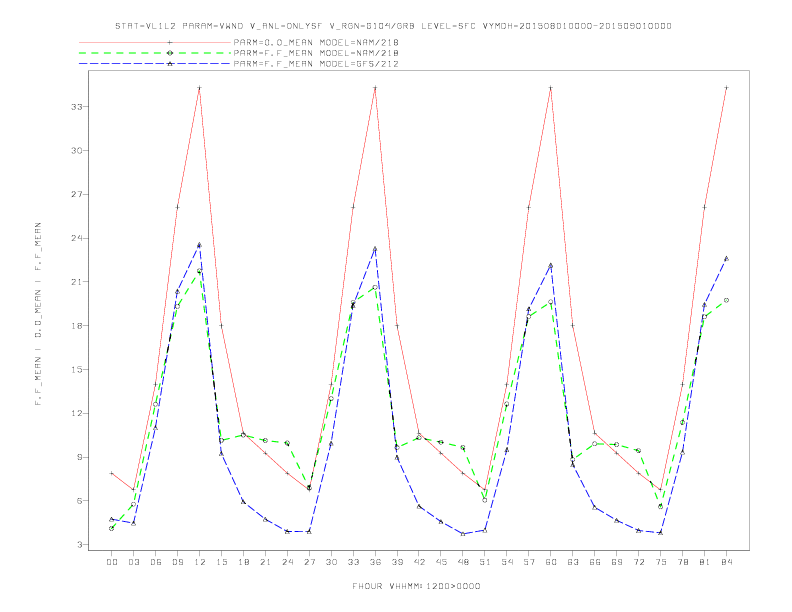
Task: Click y-axis tick label 33
Action: [x=77, y=107]
